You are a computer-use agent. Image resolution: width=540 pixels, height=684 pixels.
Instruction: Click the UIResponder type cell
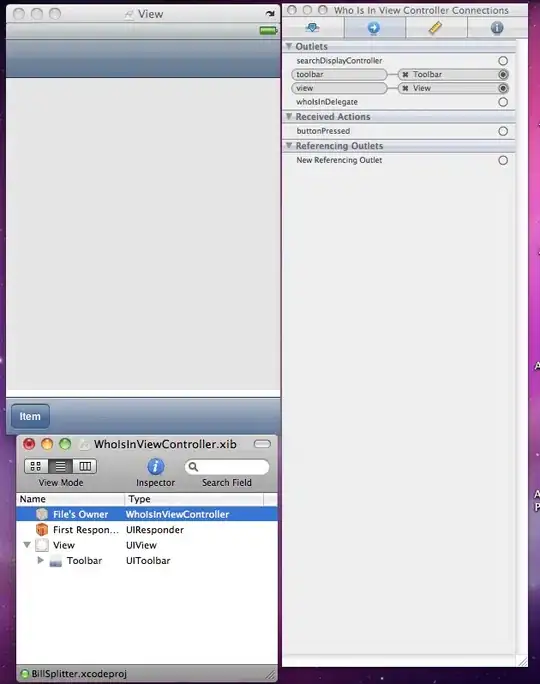[155, 530]
